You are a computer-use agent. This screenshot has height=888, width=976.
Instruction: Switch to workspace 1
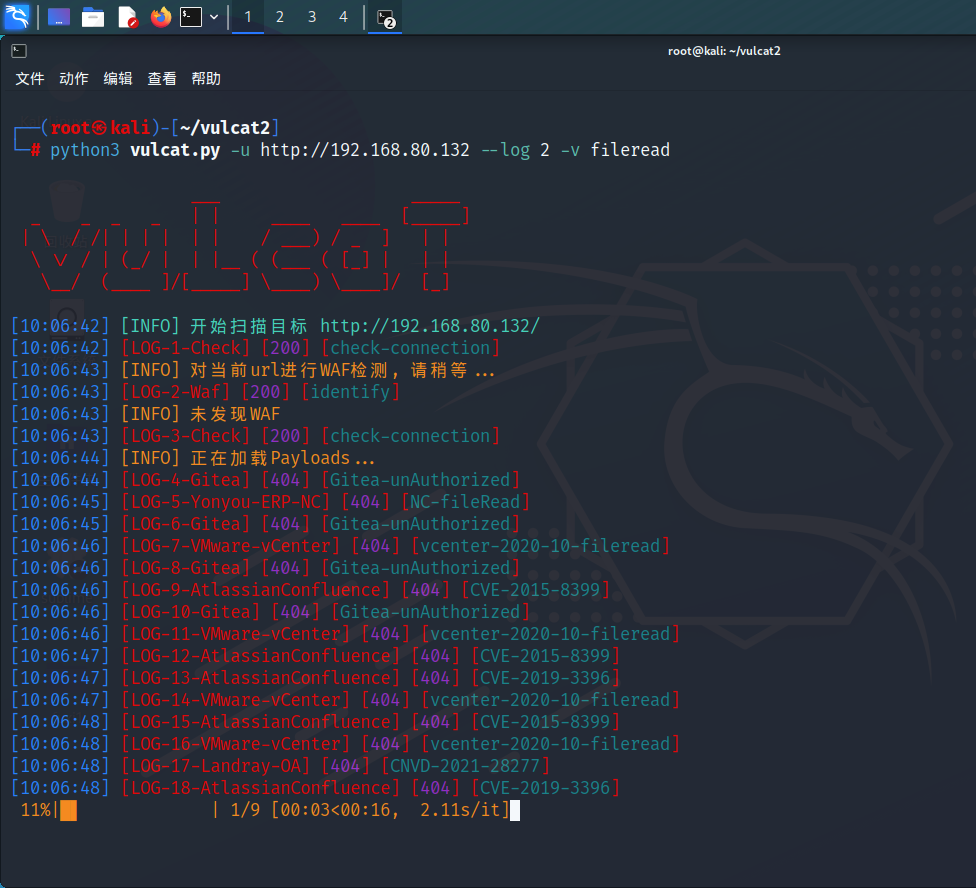[248, 17]
